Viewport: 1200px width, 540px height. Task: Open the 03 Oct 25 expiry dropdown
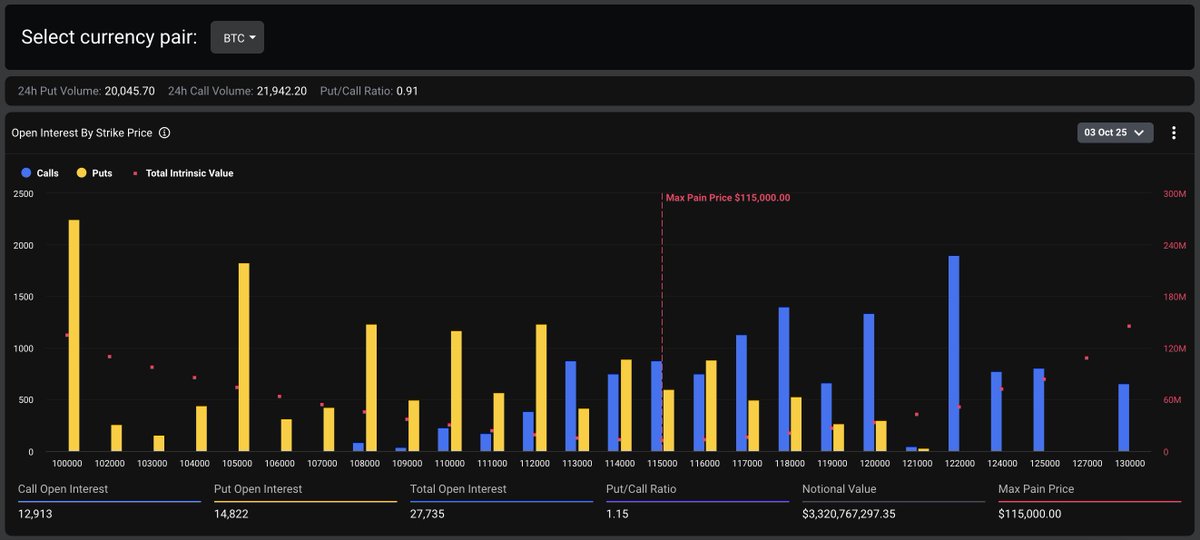(1115, 132)
